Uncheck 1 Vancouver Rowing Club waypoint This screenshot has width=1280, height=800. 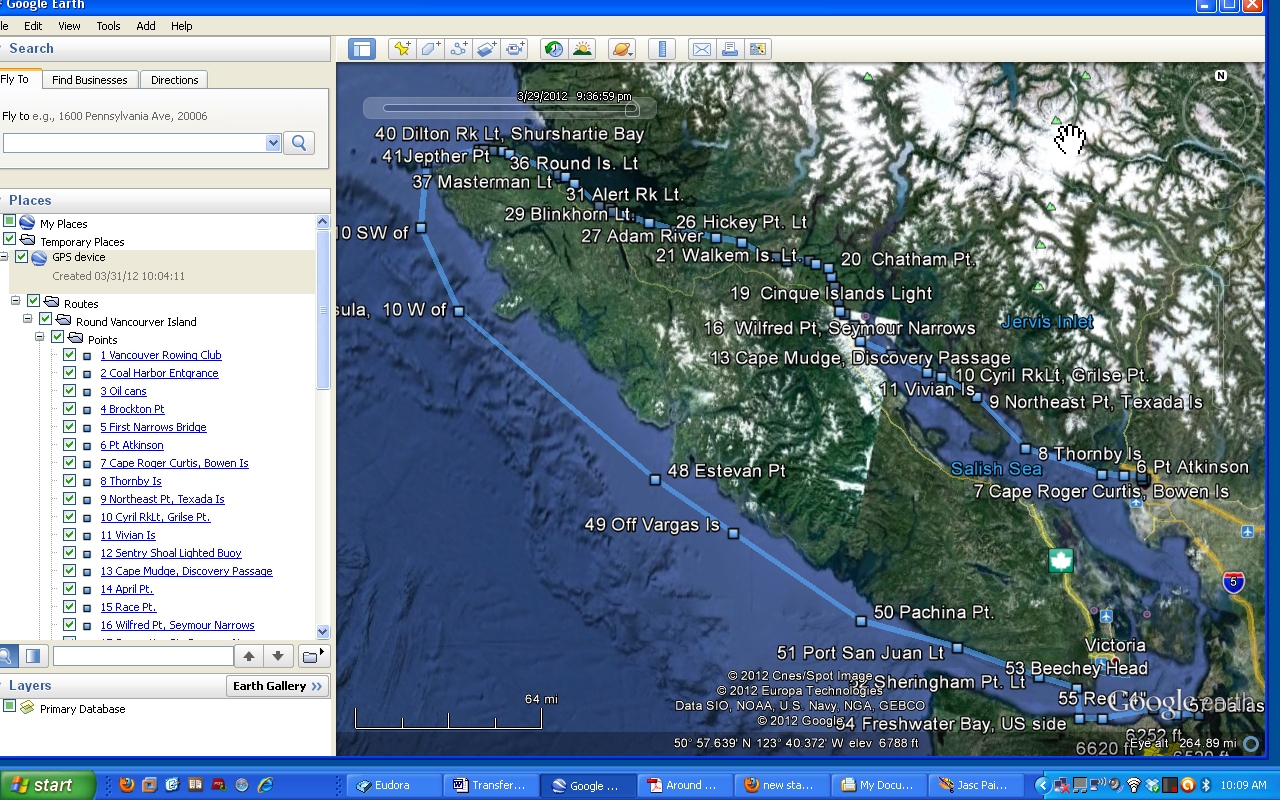(x=69, y=355)
